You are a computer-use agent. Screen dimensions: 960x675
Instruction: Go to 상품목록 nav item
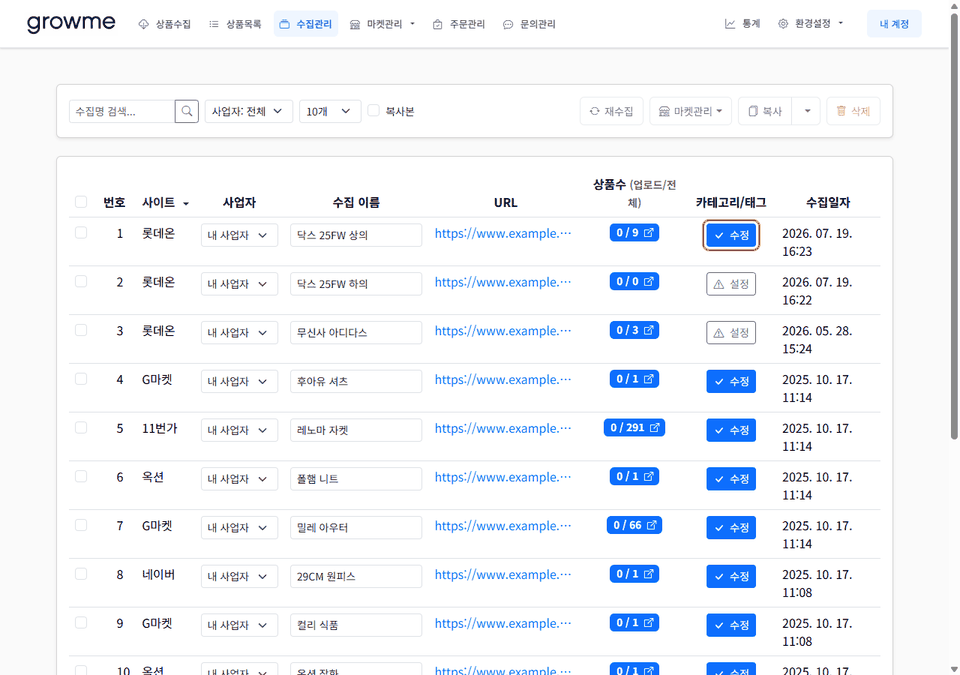tap(235, 25)
